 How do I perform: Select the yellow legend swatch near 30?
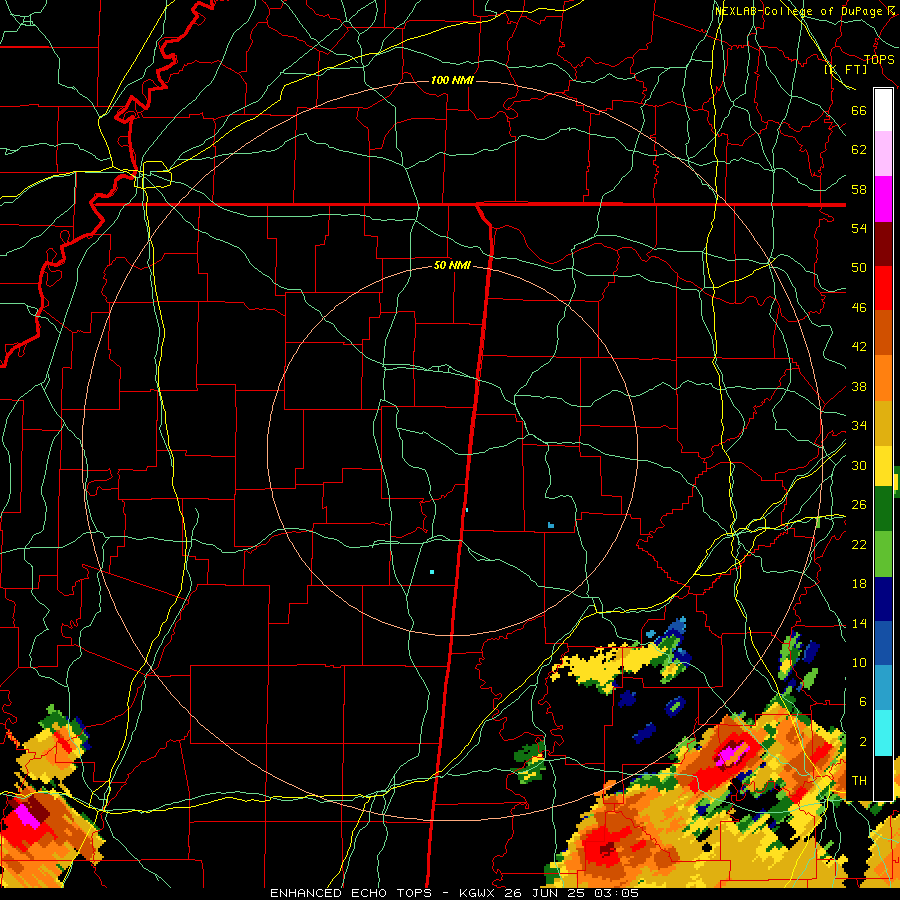(x=883, y=466)
